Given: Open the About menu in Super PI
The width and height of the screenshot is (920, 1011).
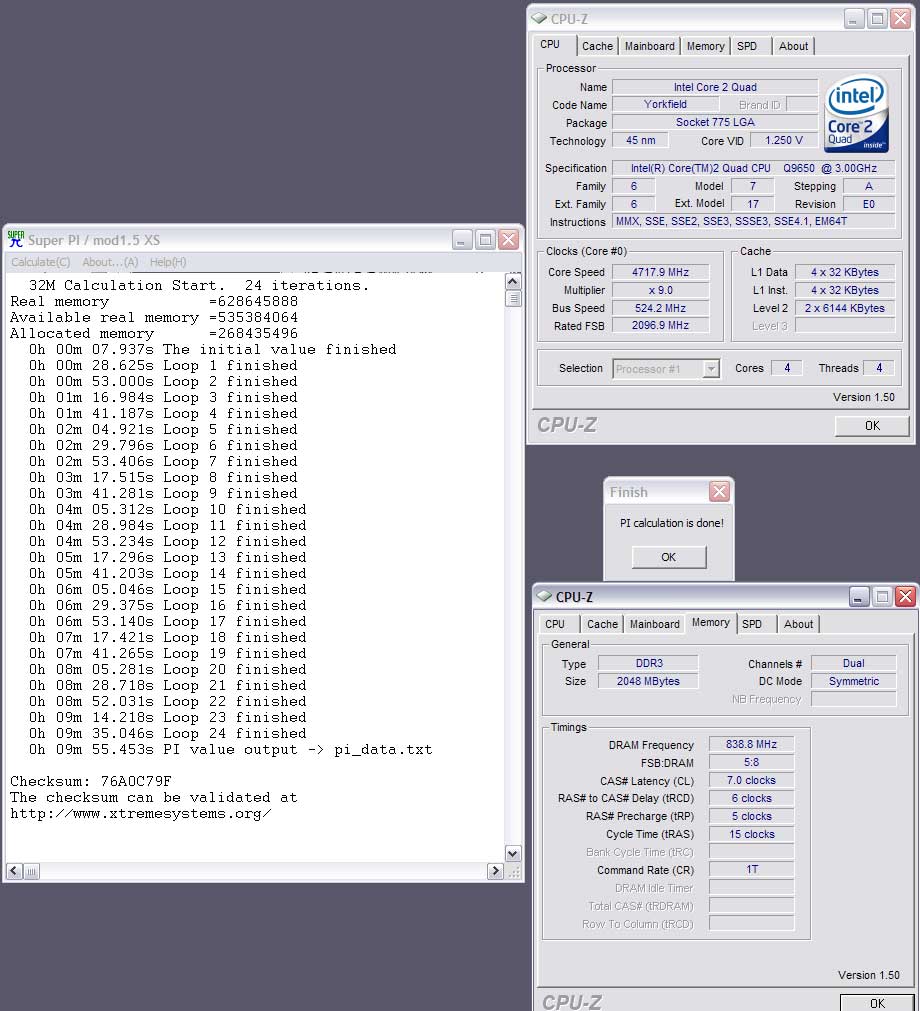Looking at the screenshot, I should click(110, 262).
